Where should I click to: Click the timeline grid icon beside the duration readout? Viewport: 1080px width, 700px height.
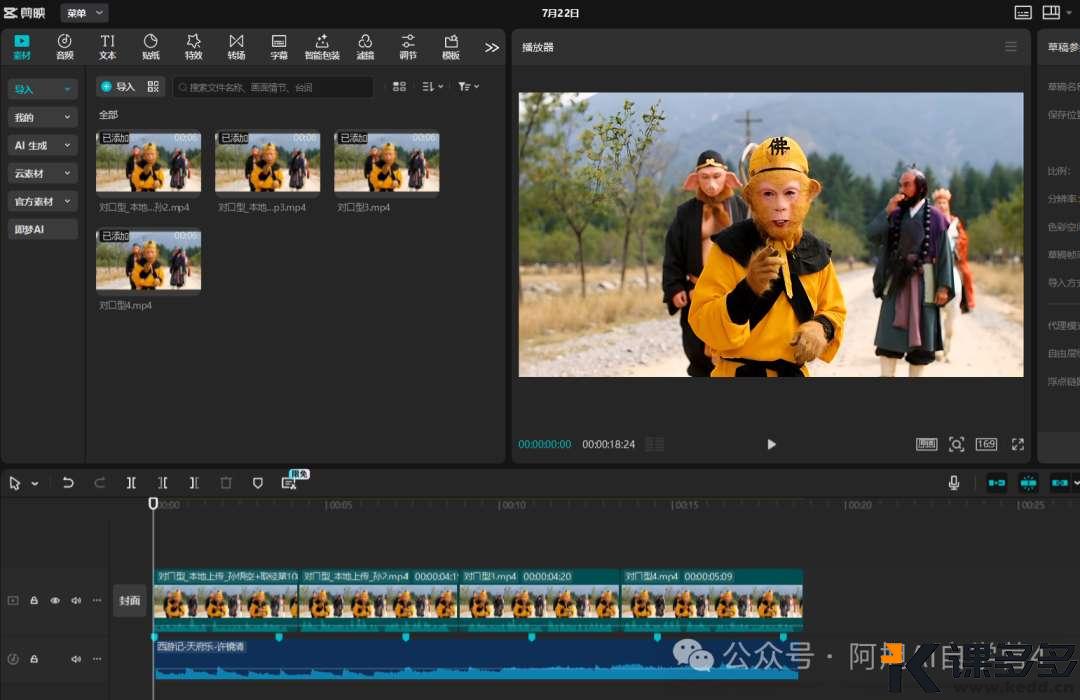coord(654,444)
